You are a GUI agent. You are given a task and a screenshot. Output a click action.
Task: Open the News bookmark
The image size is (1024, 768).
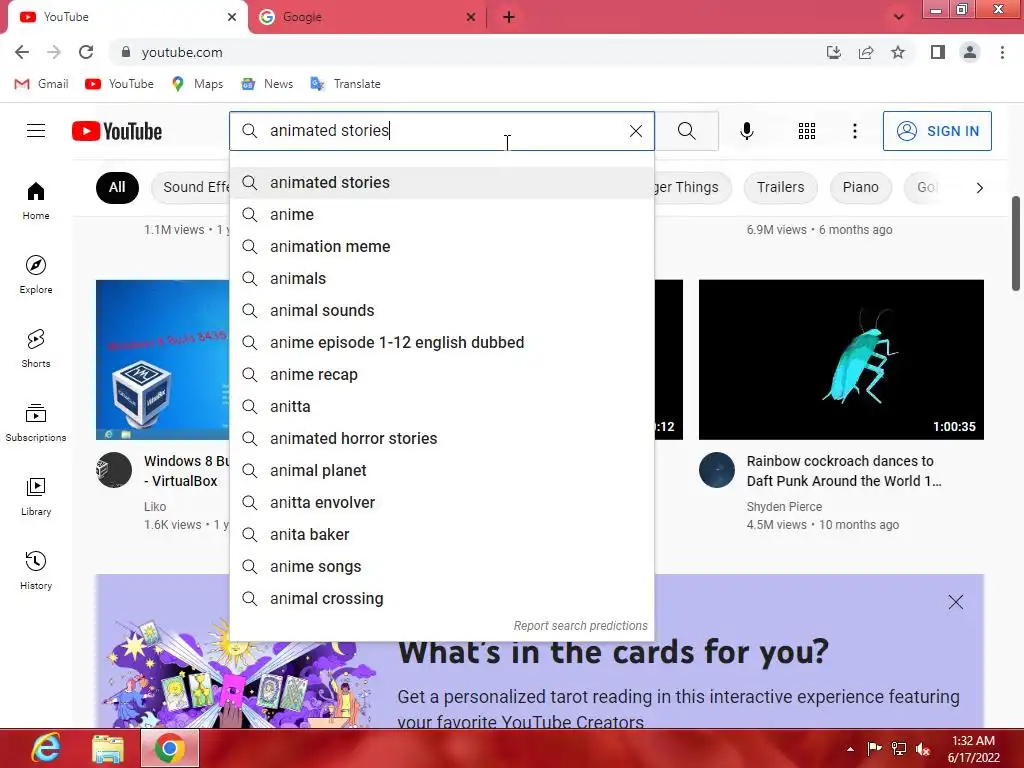(x=268, y=84)
